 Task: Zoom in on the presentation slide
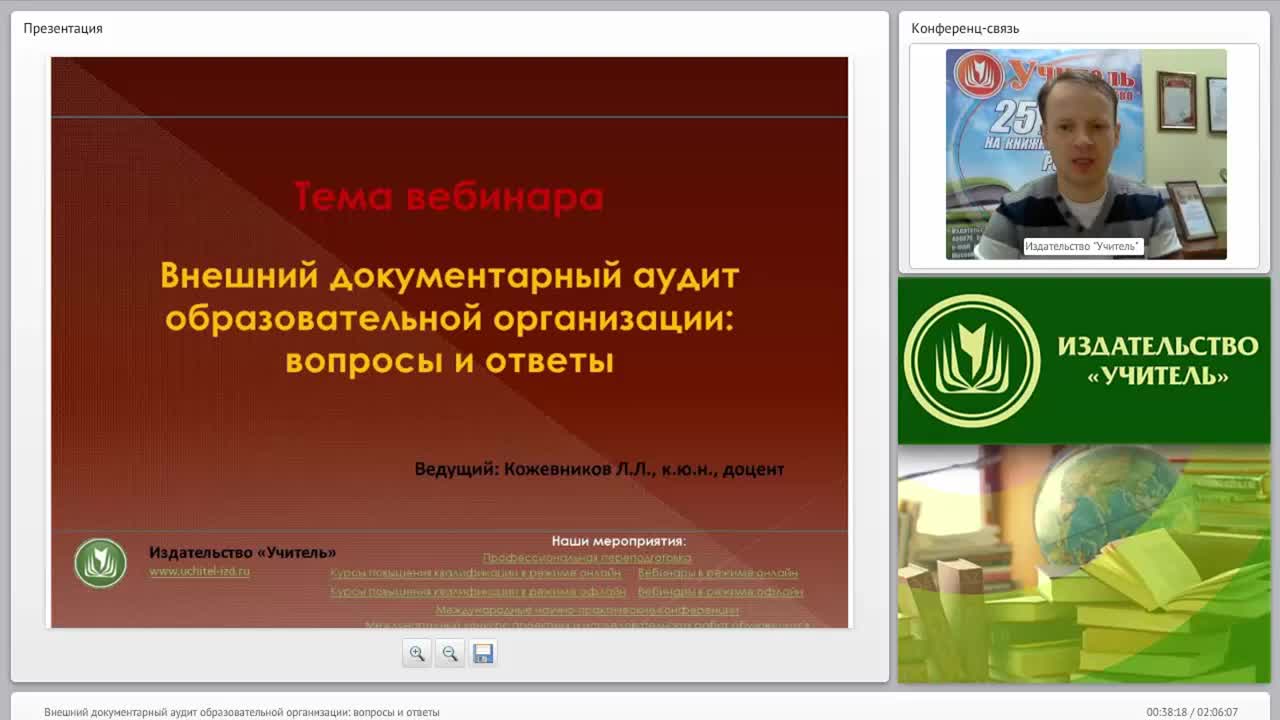[x=417, y=653]
